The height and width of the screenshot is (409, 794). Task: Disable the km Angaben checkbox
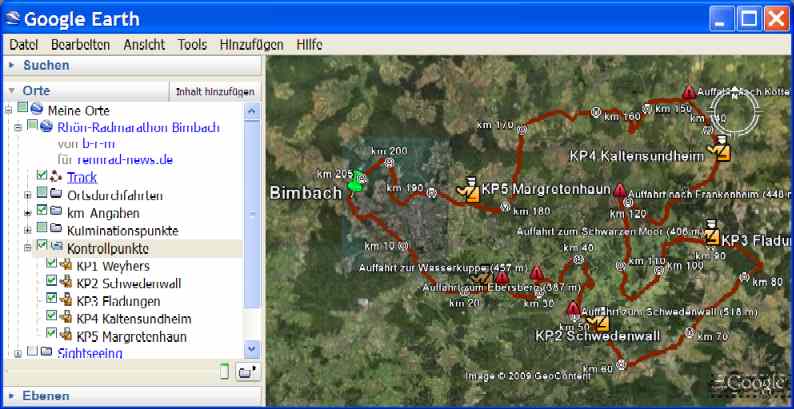(42, 212)
